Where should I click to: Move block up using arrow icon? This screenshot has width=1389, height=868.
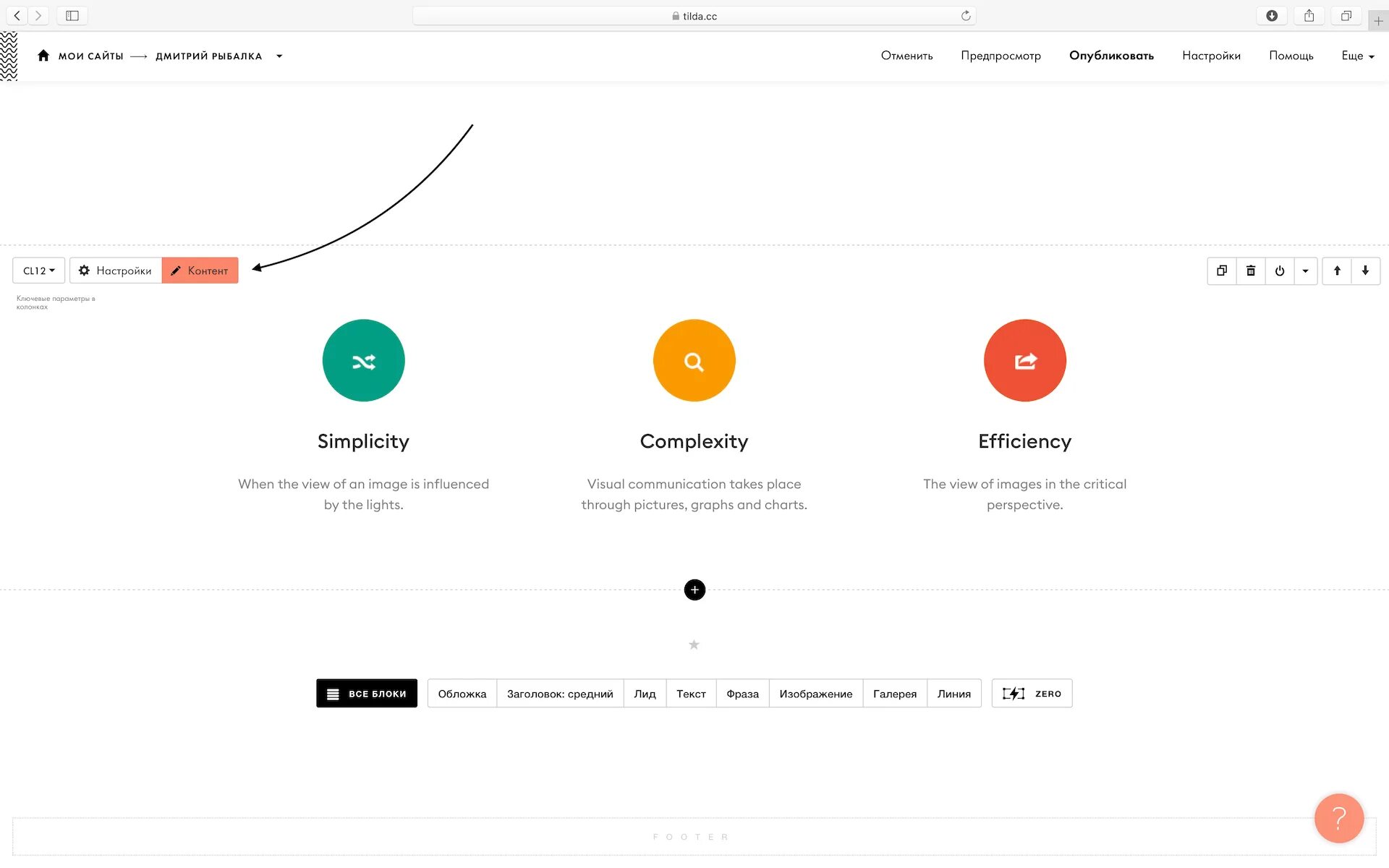tap(1337, 270)
